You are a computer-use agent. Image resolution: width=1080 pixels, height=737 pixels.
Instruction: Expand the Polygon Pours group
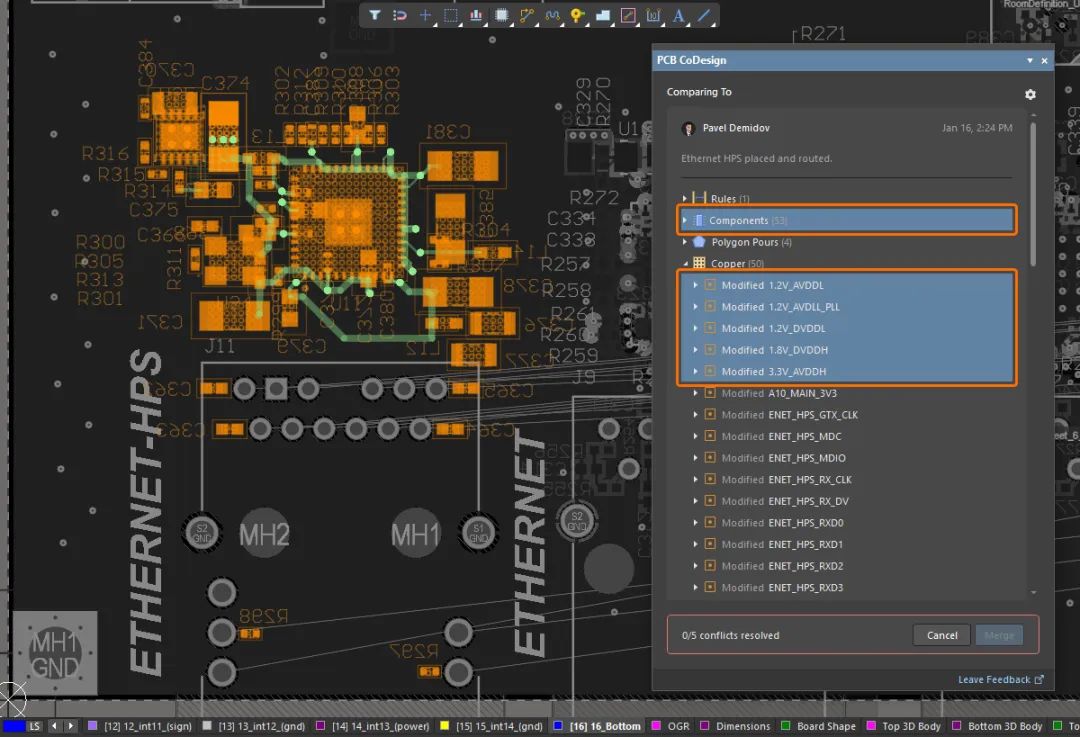(x=685, y=242)
